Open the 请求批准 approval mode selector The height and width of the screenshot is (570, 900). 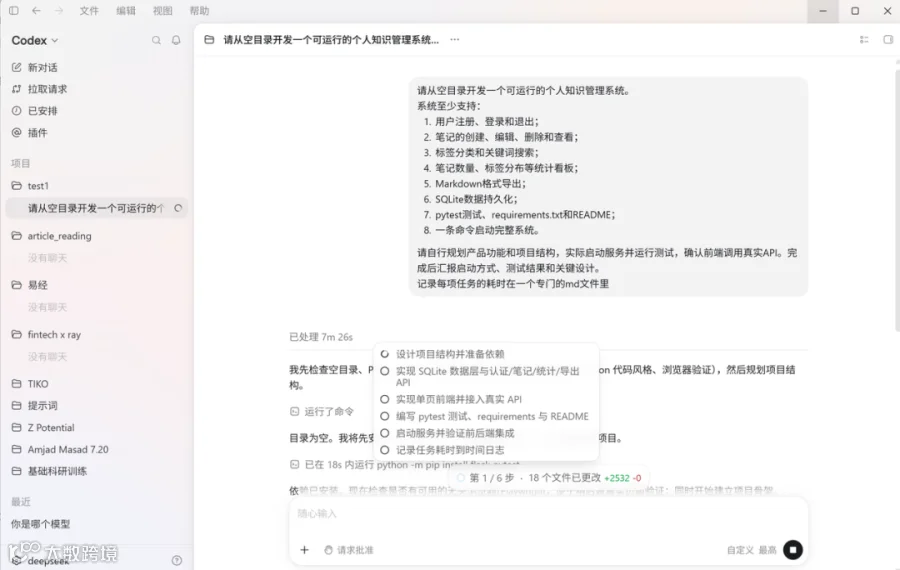tap(348, 550)
